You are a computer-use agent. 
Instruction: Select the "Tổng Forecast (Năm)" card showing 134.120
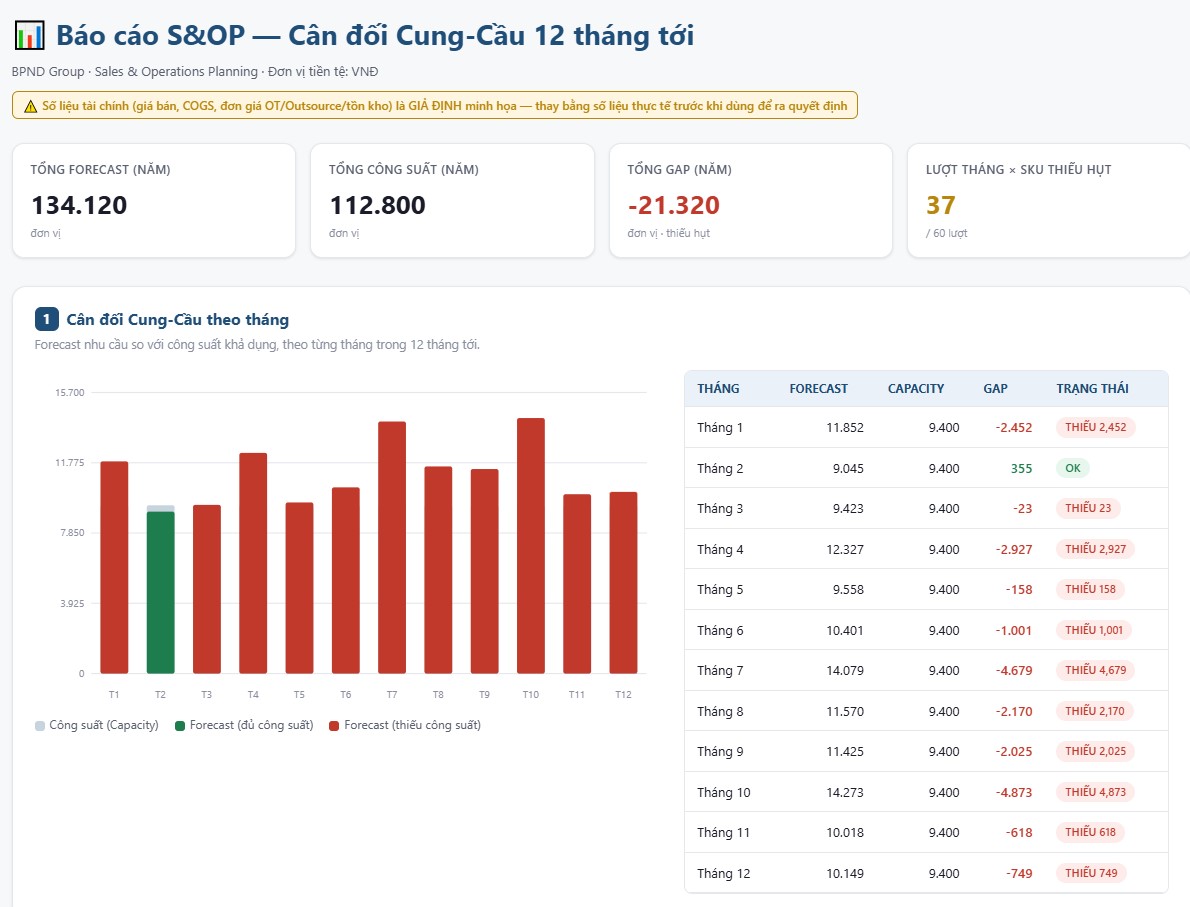(x=154, y=200)
